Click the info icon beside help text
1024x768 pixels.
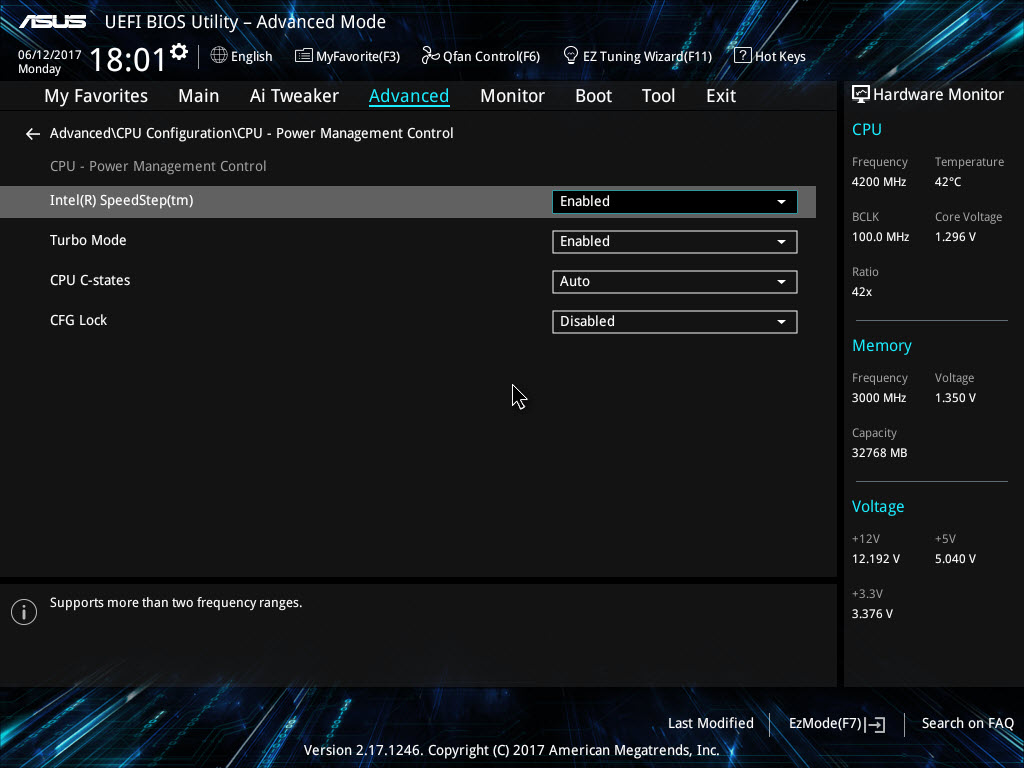coord(24,612)
